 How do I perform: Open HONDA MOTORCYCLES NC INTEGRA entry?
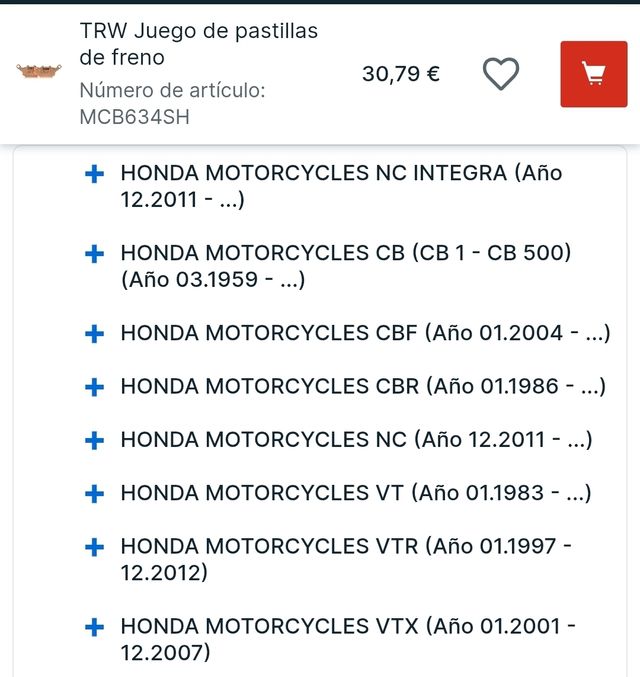[341, 186]
